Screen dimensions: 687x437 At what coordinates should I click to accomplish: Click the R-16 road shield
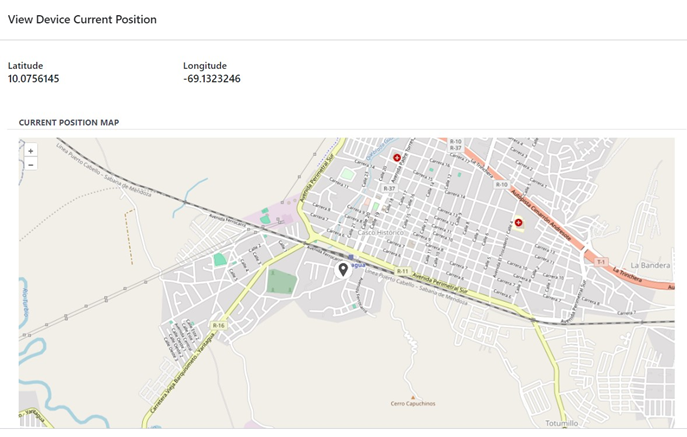click(x=220, y=325)
